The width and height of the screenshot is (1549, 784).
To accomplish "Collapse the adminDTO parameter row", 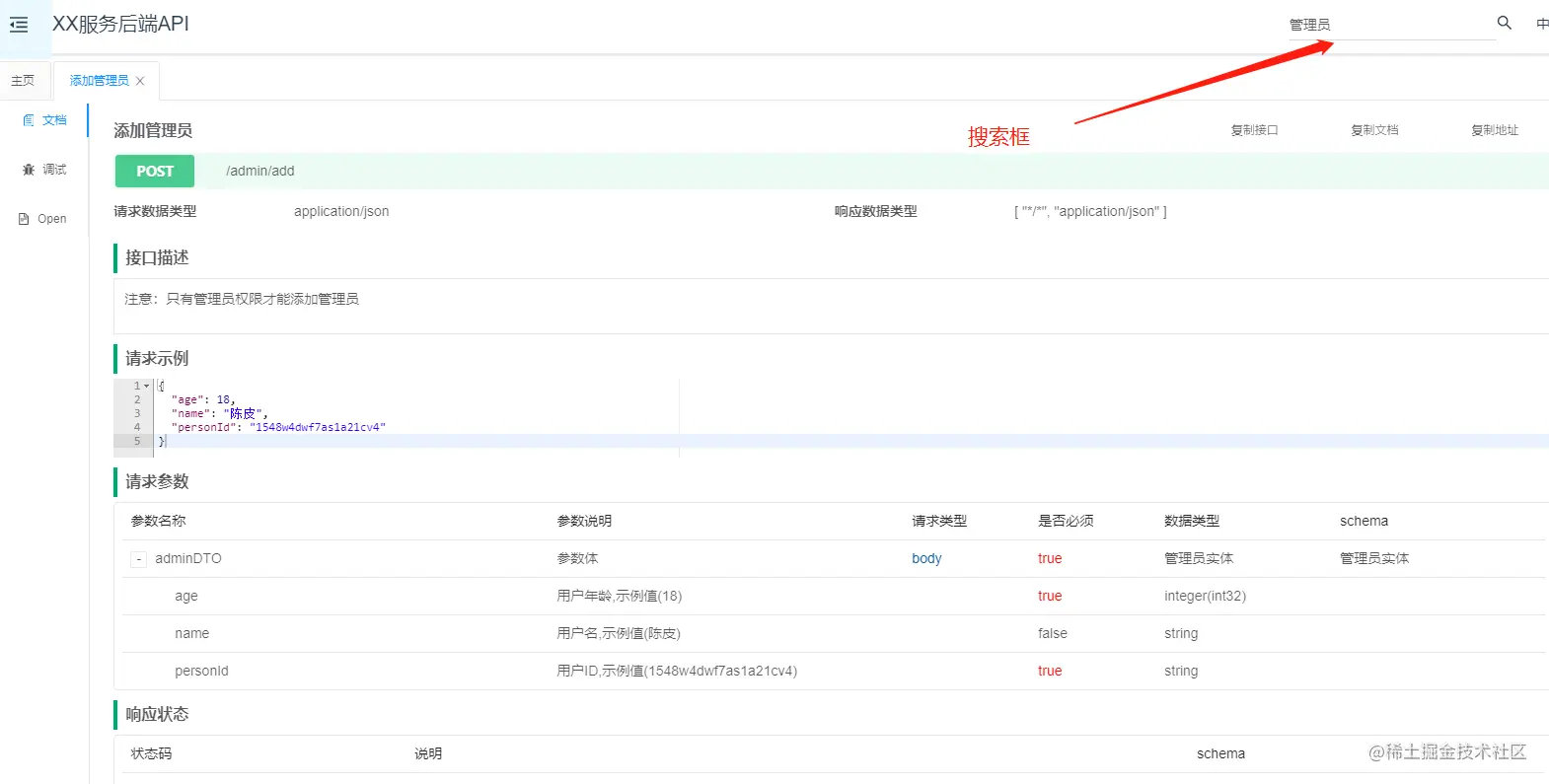I will 138,559.
